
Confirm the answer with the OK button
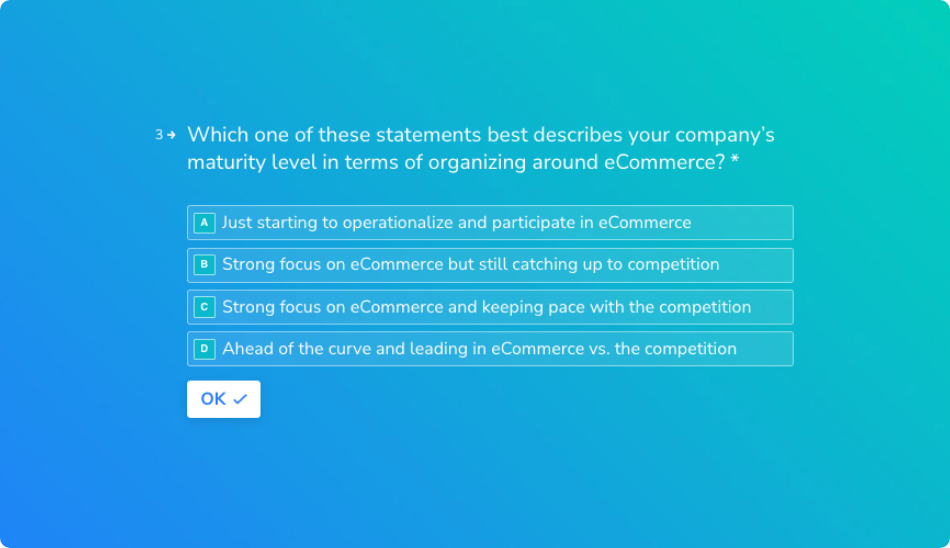[224, 399]
